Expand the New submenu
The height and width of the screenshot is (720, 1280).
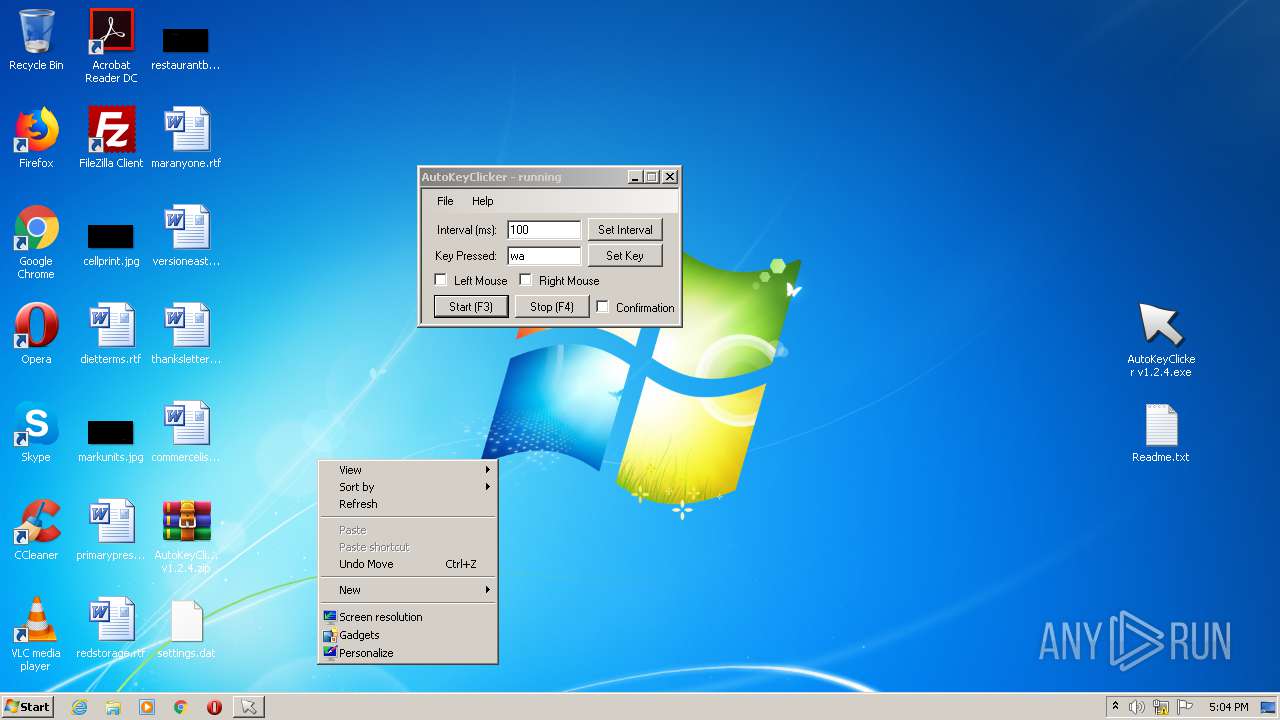tap(408, 590)
